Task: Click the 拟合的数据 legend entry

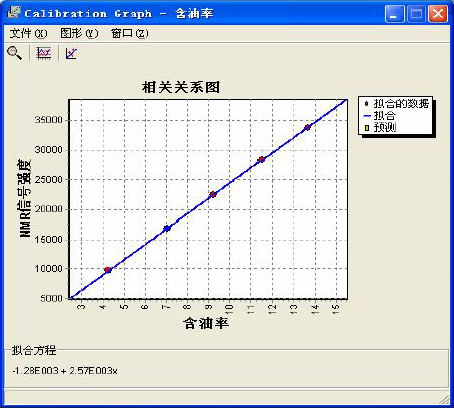Action: coord(397,103)
